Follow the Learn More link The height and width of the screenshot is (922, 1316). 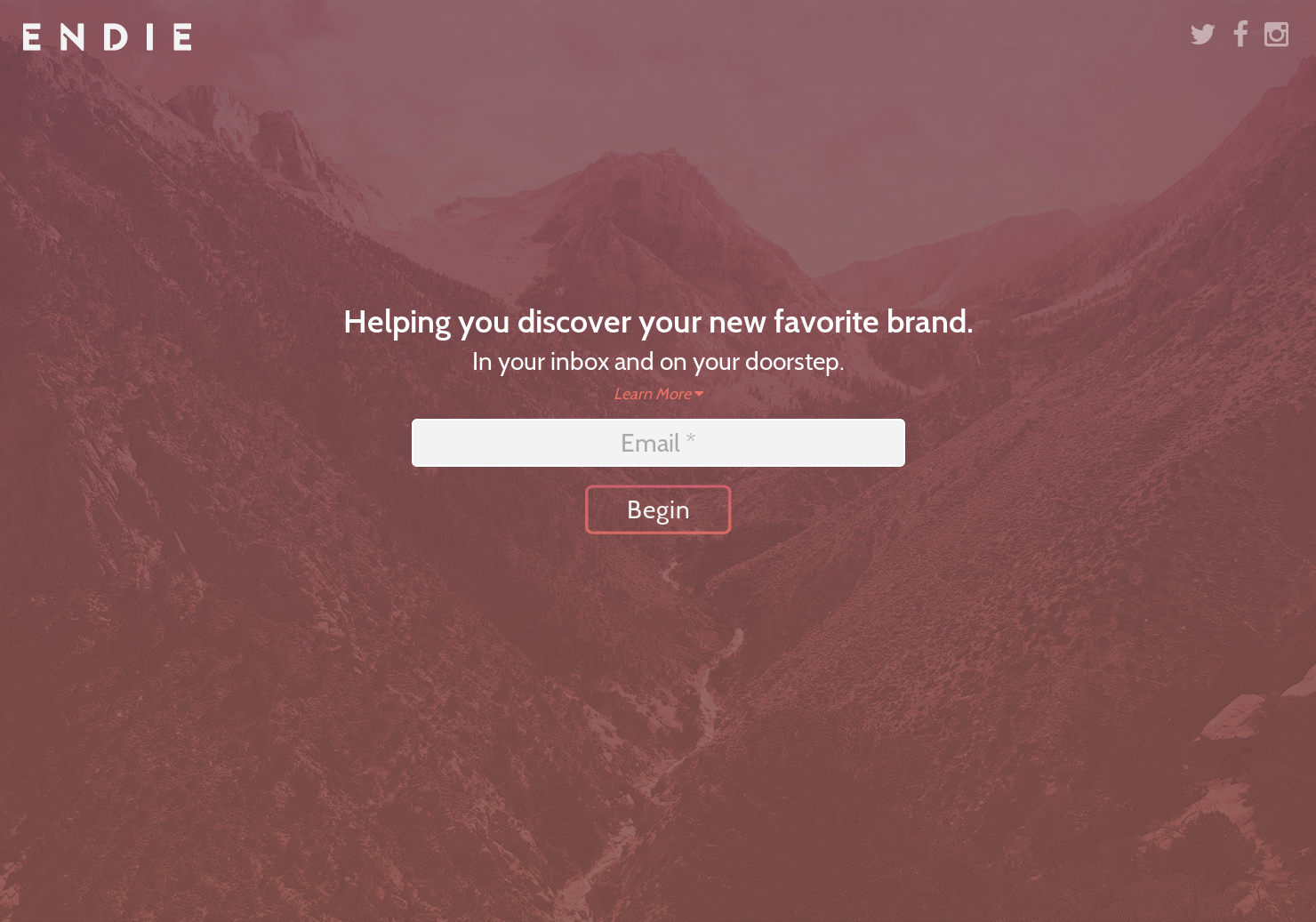tap(653, 394)
